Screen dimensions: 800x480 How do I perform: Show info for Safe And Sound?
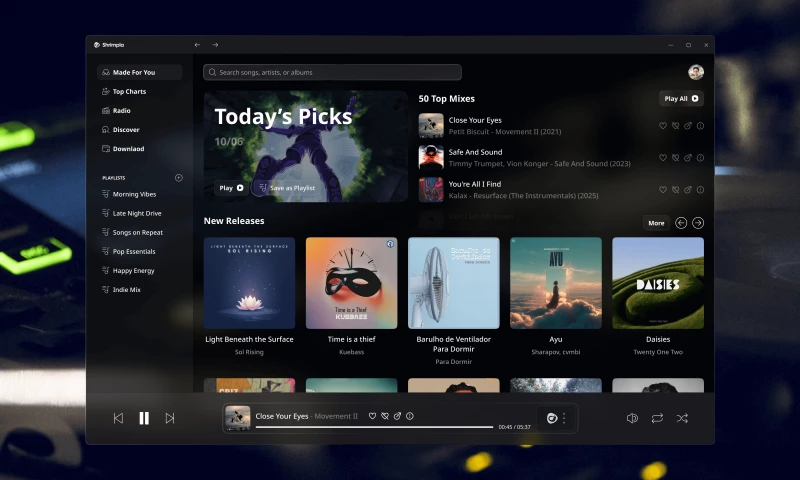[x=701, y=158]
